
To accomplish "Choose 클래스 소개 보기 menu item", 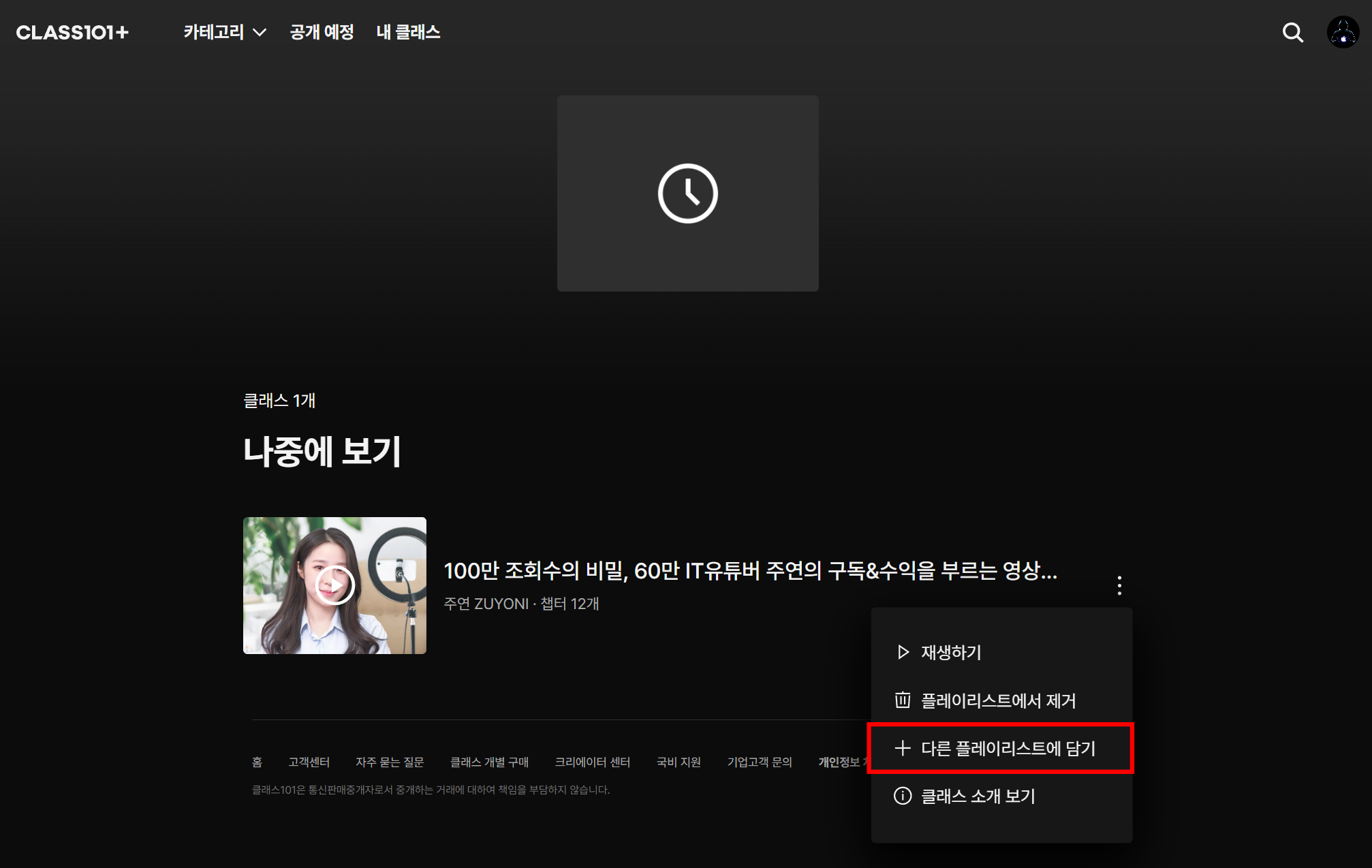I will pos(978,796).
